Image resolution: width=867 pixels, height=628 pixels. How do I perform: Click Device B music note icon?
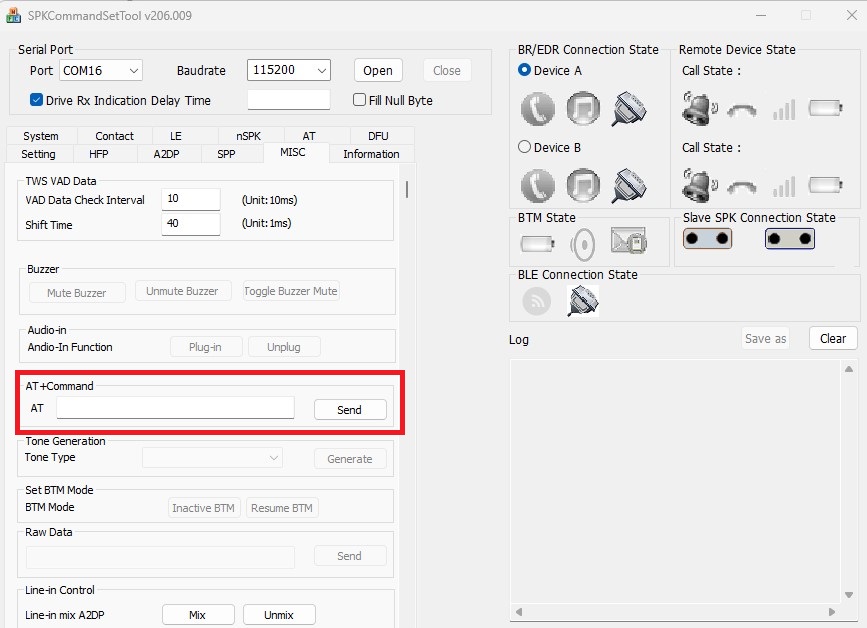point(583,185)
